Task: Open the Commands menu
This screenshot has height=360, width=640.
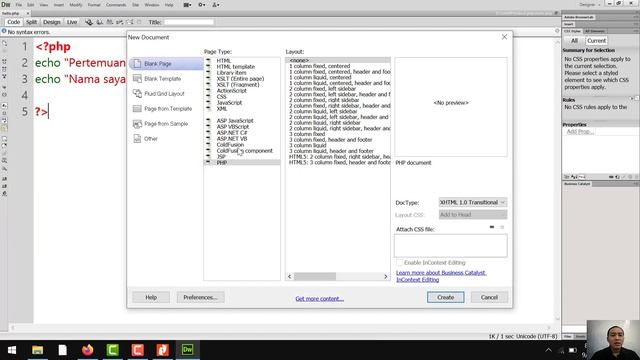Action: point(116,5)
